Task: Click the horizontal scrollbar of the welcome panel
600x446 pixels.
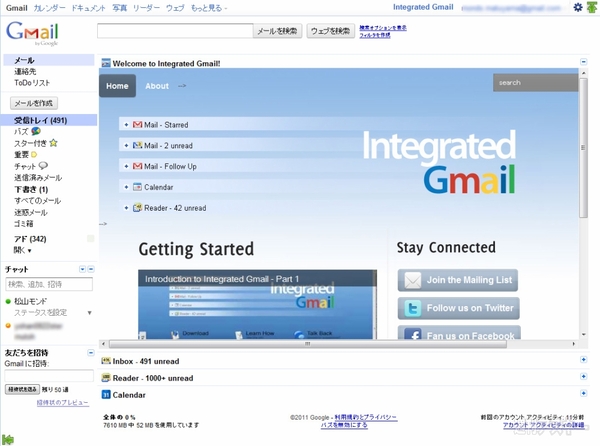Action: pos(308,344)
